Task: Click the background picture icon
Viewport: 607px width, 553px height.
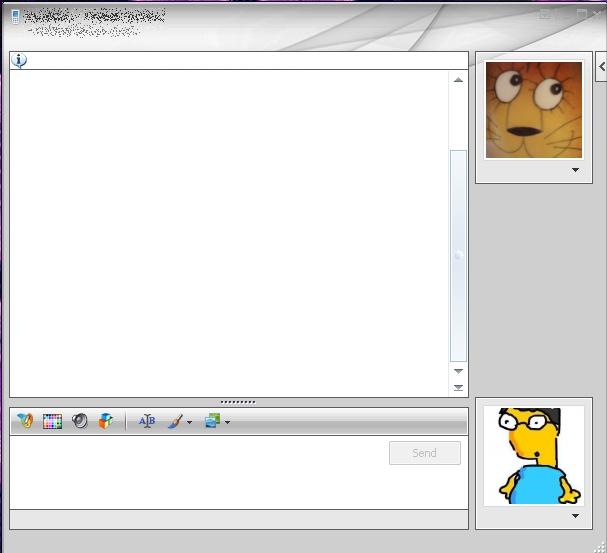Action: [x=212, y=422]
